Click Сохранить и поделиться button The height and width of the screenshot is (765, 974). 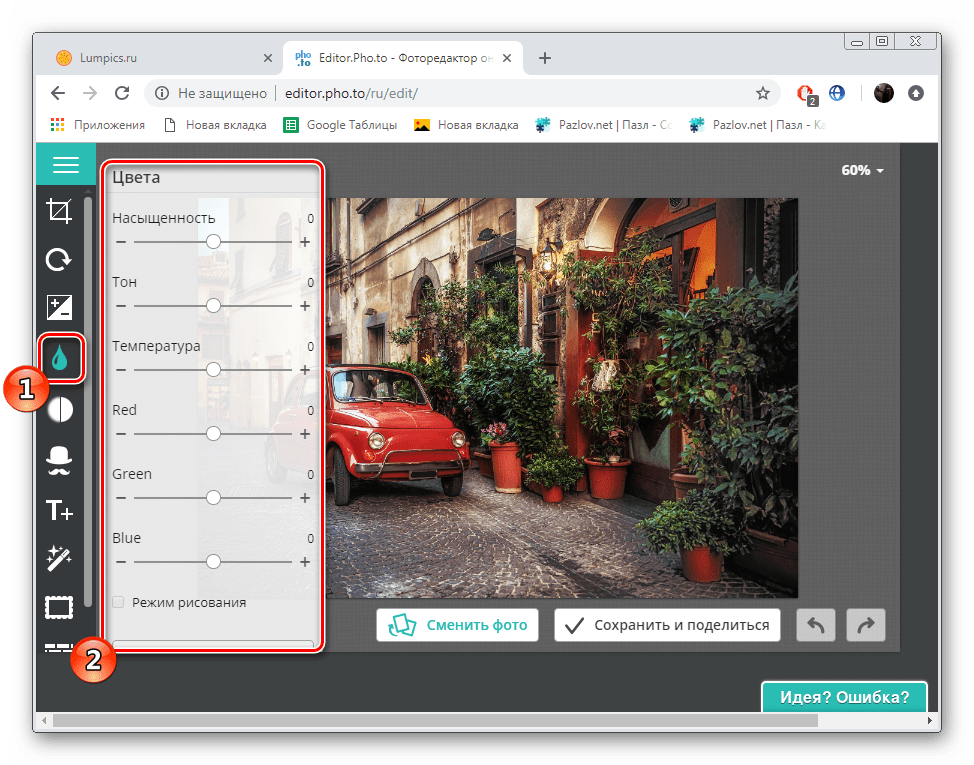(667, 625)
